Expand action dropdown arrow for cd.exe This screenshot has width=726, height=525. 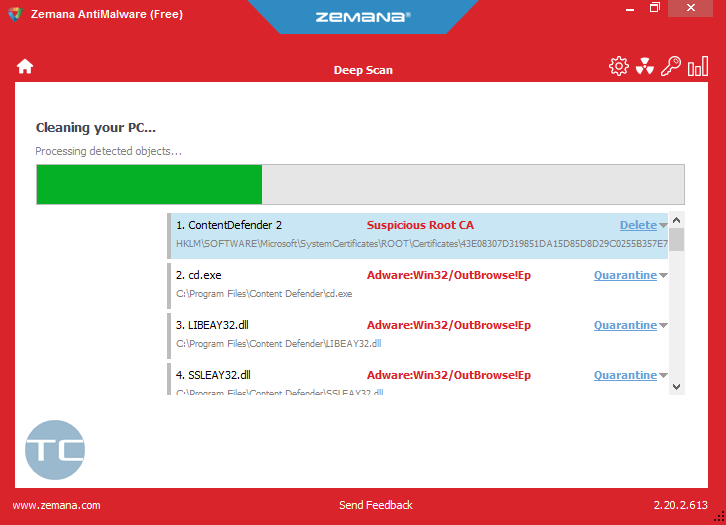click(663, 275)
